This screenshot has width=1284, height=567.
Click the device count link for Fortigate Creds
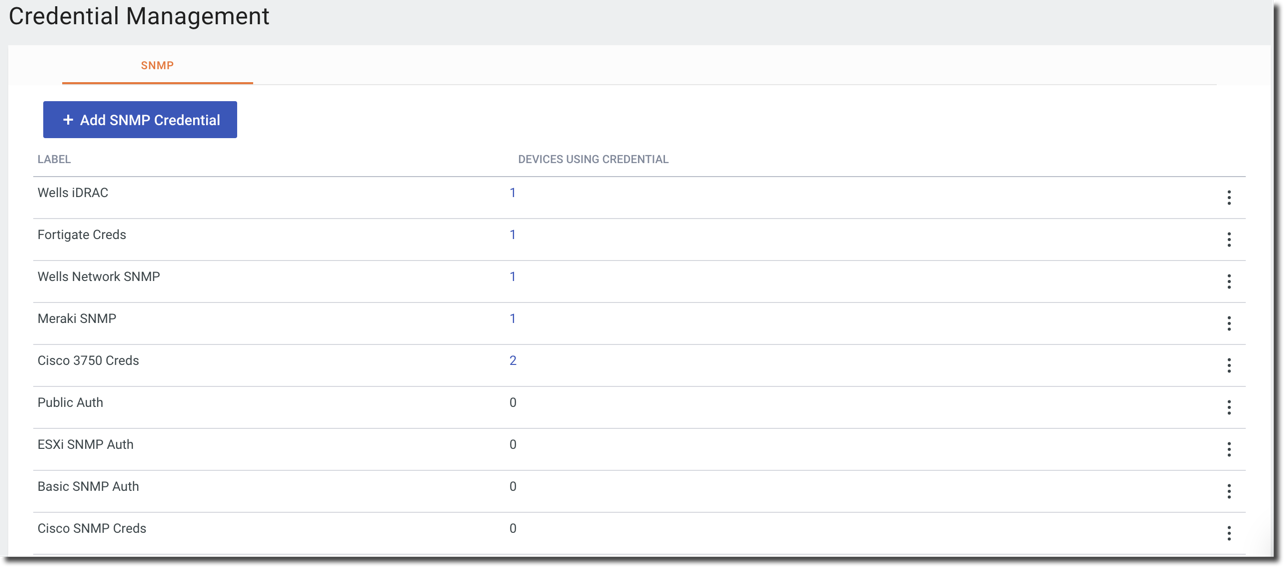pyautogui.click(x=513, y=235)
